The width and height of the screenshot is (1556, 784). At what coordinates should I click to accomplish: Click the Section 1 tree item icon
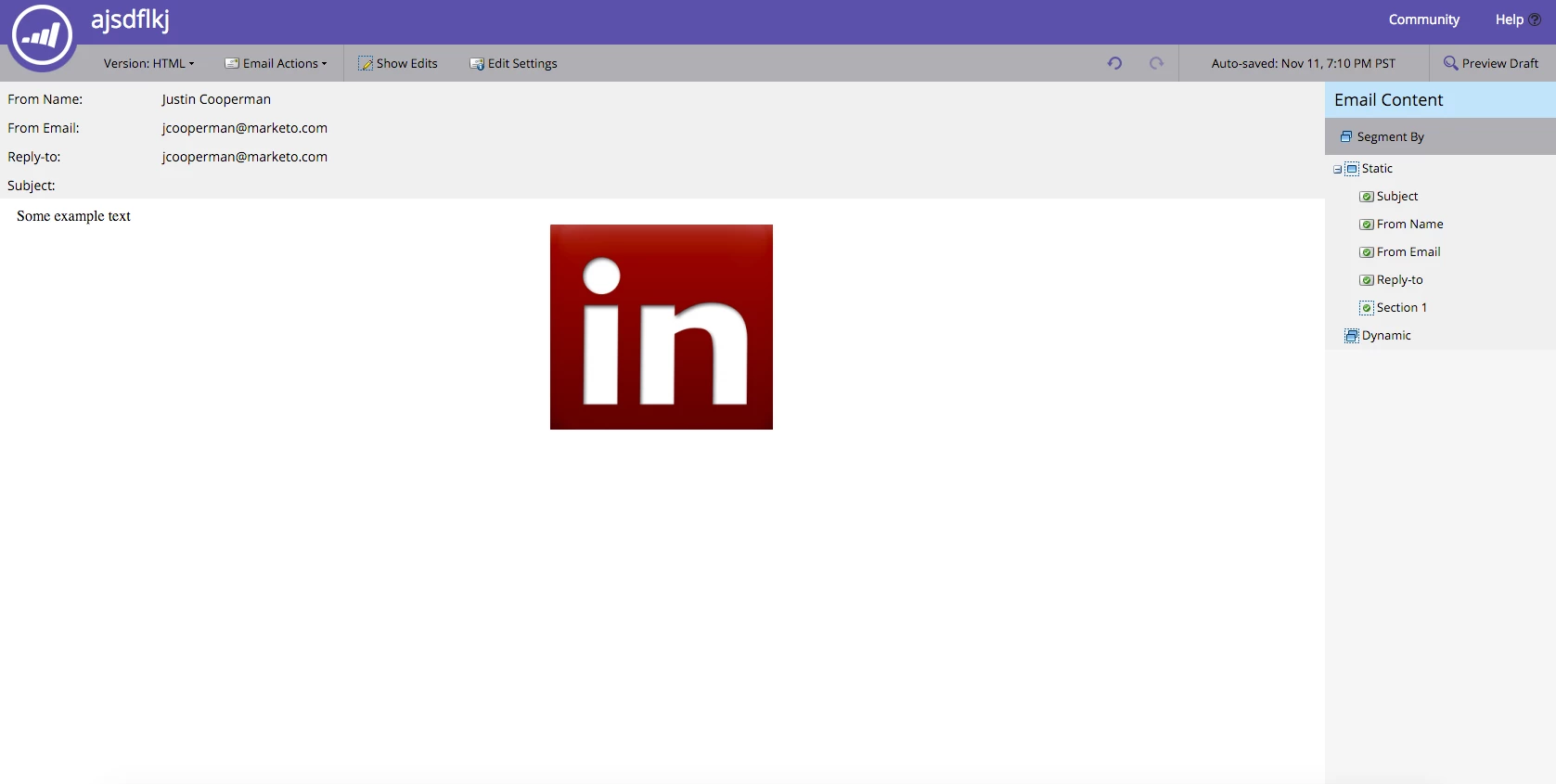coord(1367,308)
